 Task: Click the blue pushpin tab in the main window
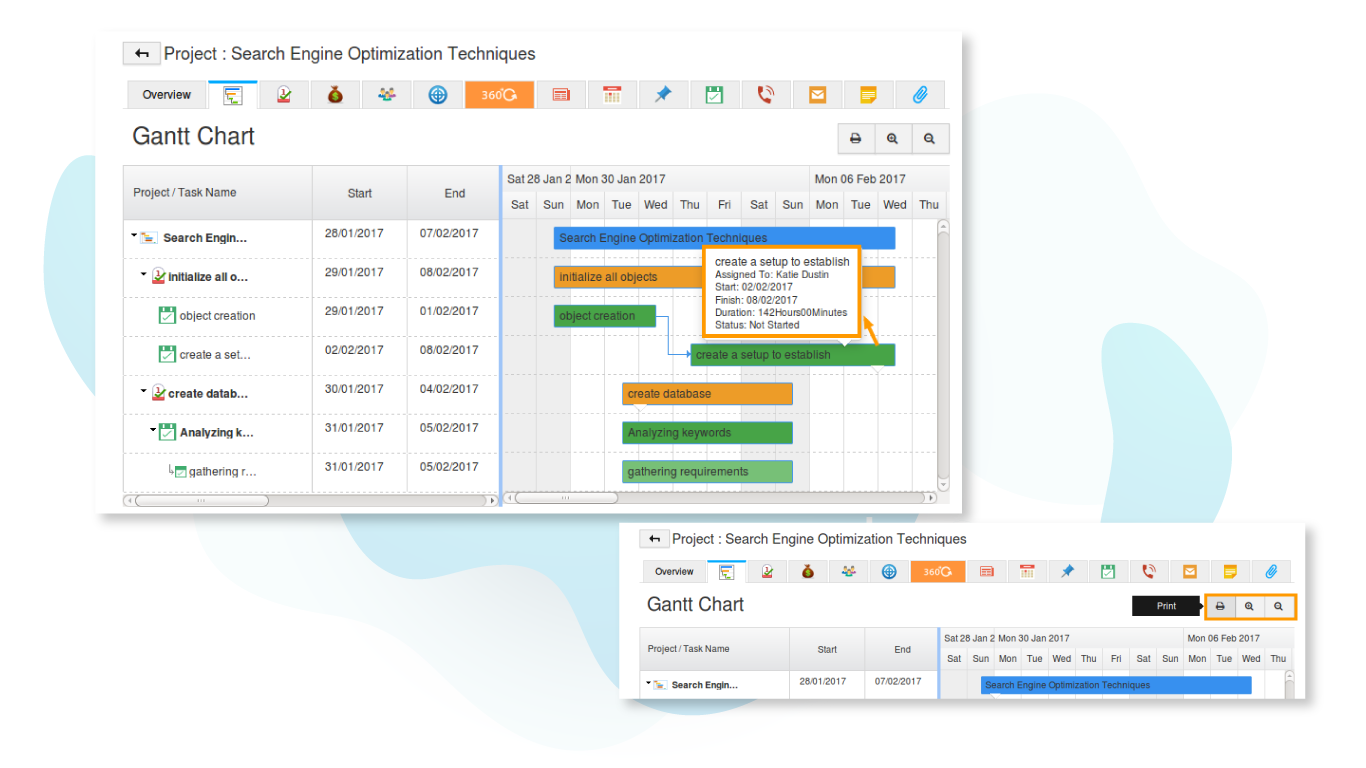(663, 95)
